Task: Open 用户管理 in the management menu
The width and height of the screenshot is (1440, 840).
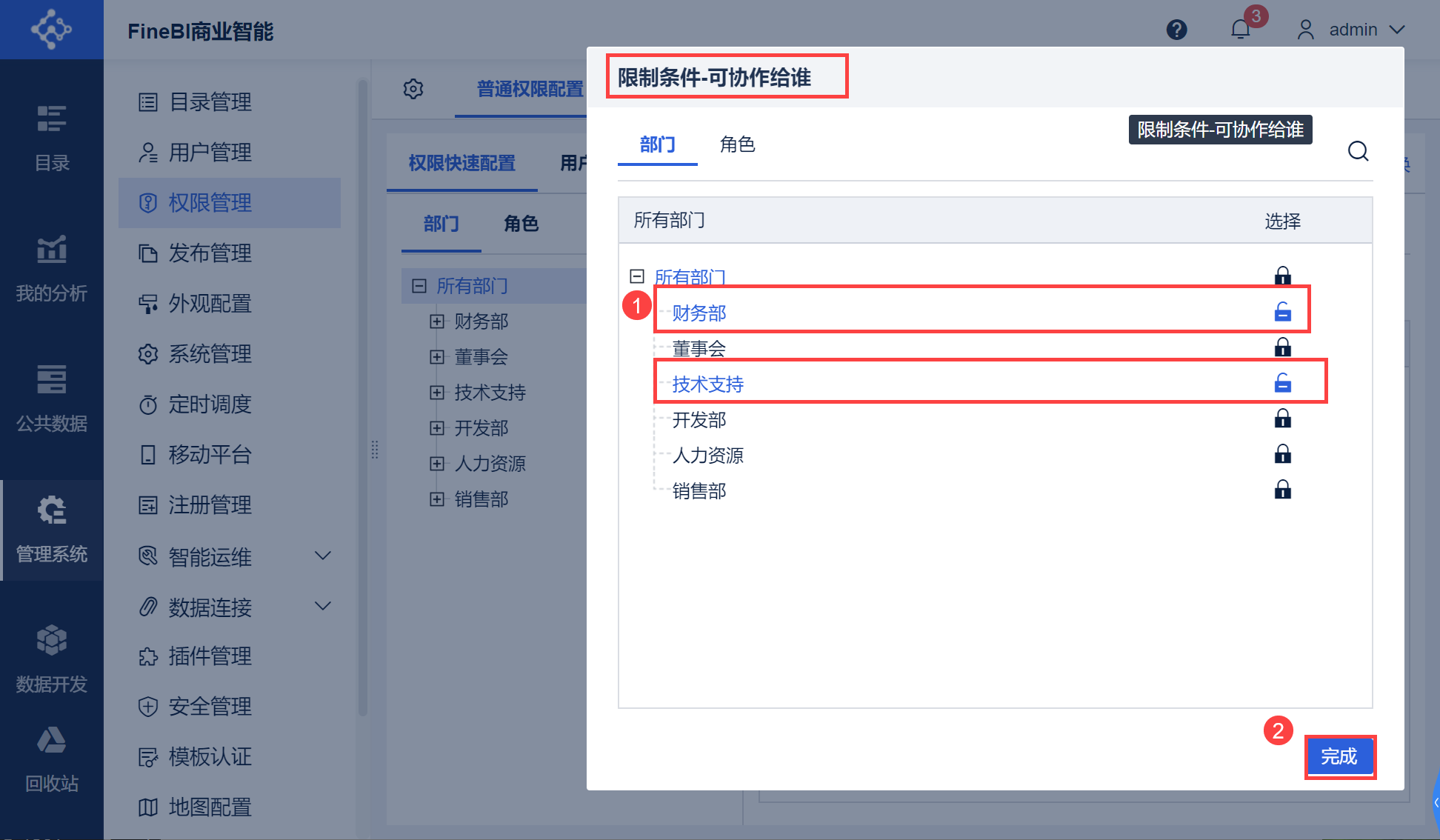Action: 210,152
